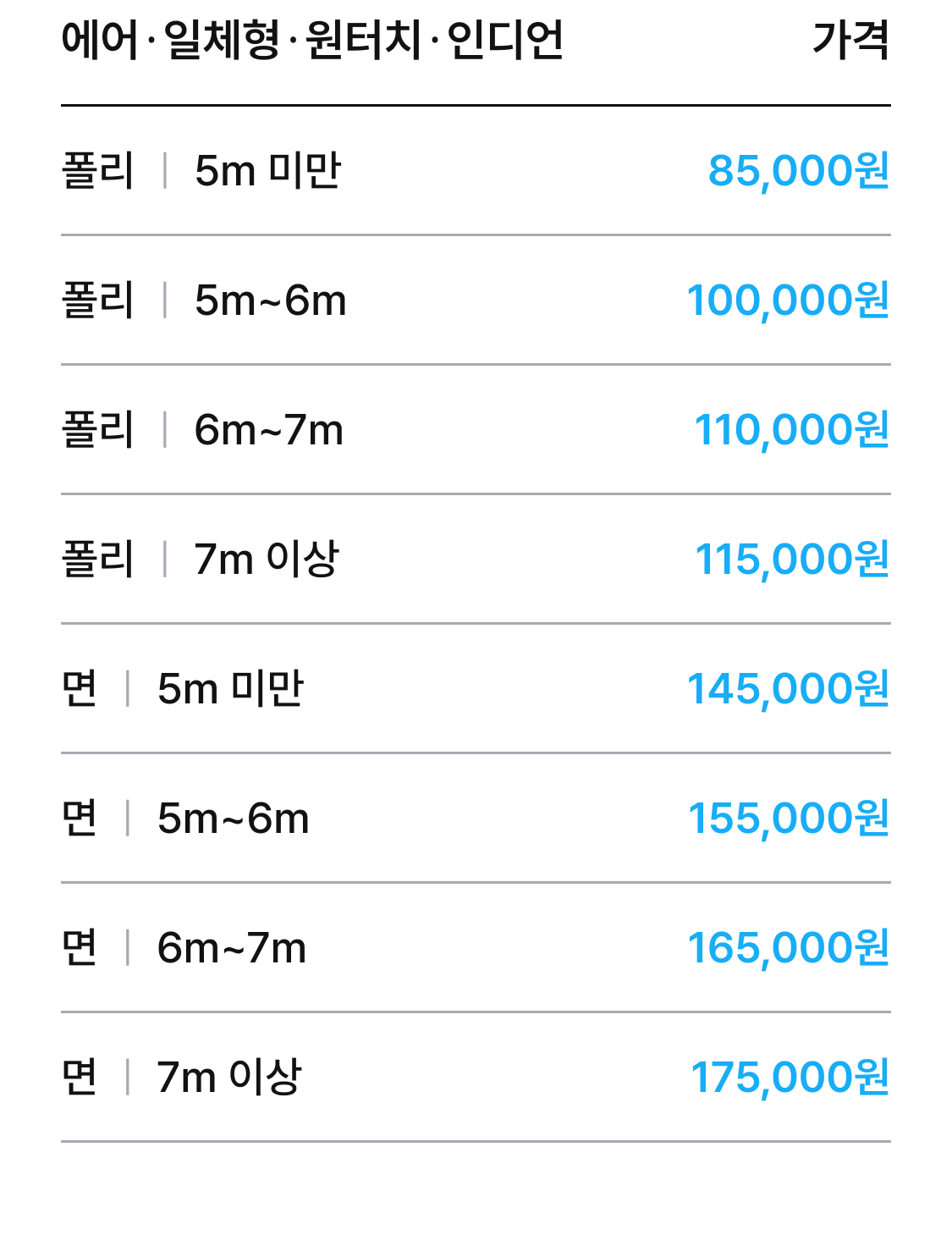Click the 면 label beside 175,000원
This screenshot has width=952, height=1257.
click(80, 1078)
